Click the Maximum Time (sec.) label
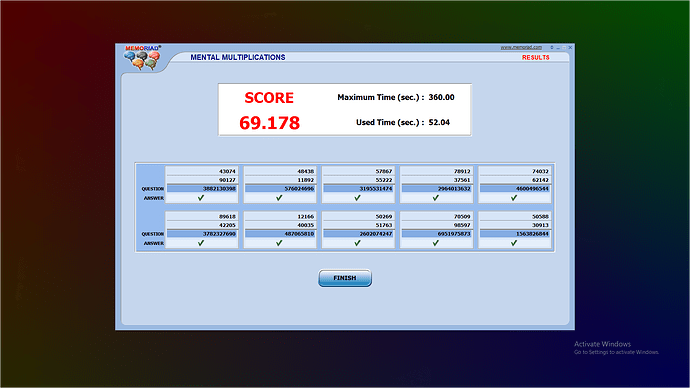The image size is (690, 388). click(x=381, y=97)
